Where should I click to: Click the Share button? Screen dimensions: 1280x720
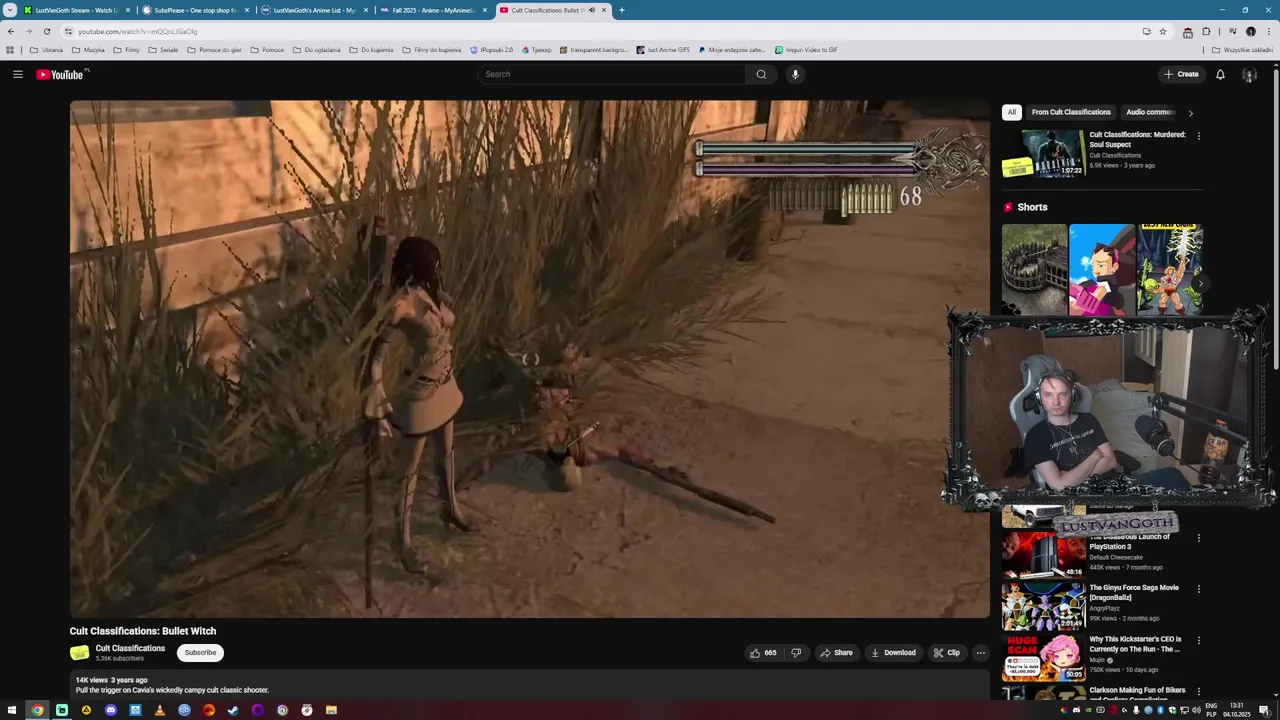coord(836,653)
